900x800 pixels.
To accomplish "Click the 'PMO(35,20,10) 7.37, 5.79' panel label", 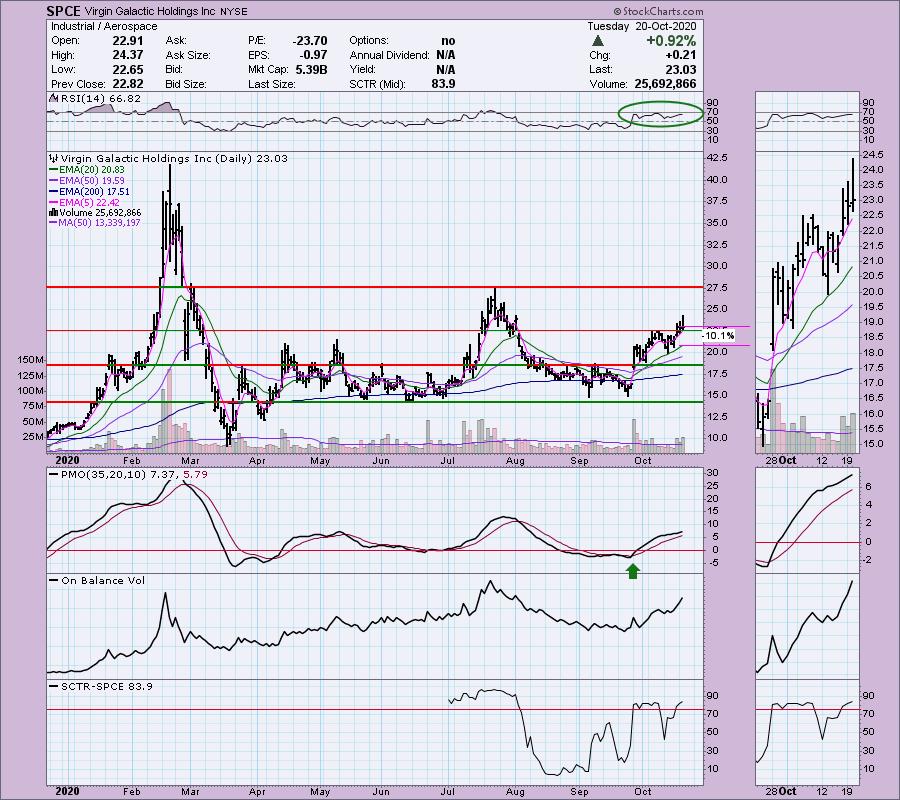I will [134, 475].
